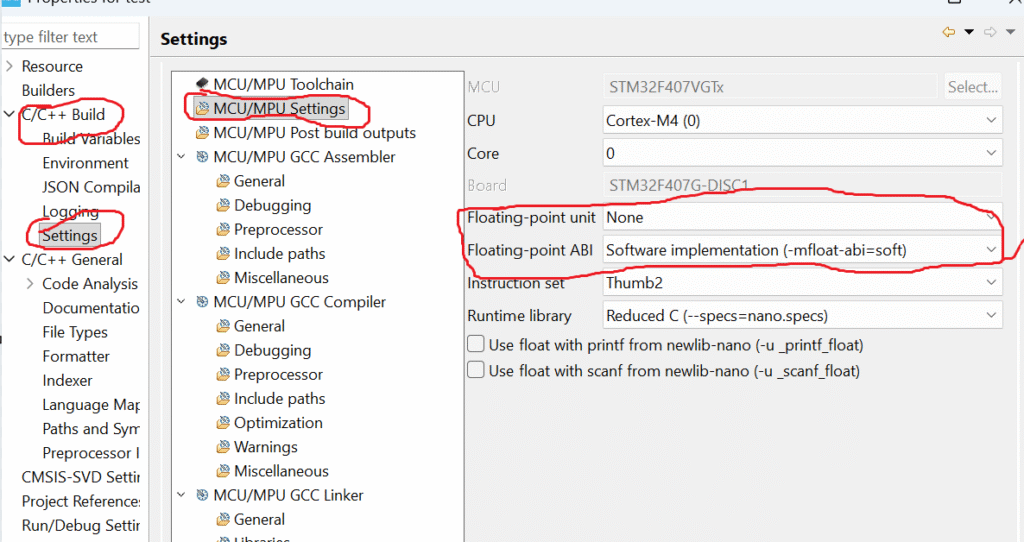The image size is (1024, 542).
Task: Collapse the MCU/MPU GCC Compiler group
Action: tap(182, 302)
